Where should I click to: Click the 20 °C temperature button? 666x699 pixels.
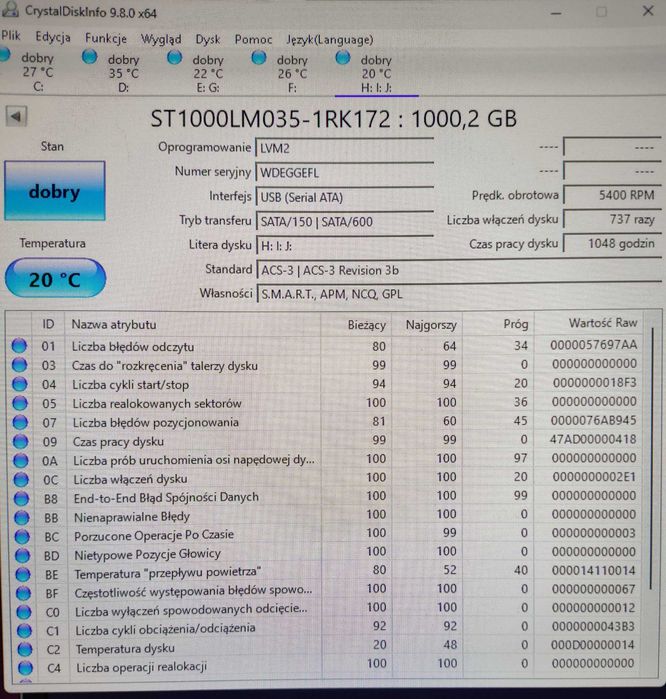pos(55,279)
